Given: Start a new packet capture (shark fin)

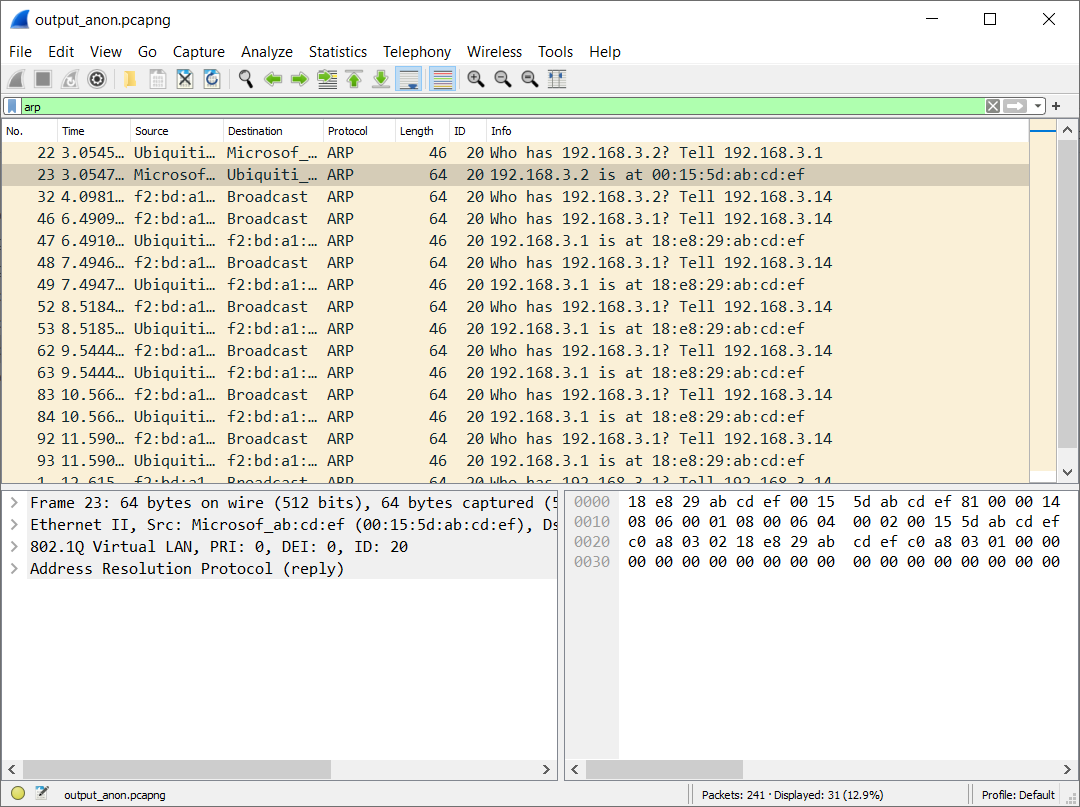Looking at the screenshot, I should click(17, 79).
